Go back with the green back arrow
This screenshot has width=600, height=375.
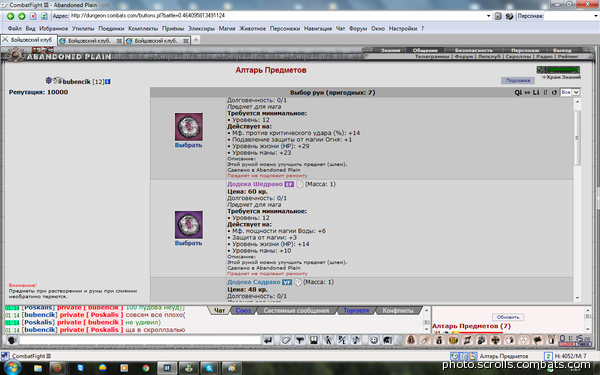pyautogui.click(x=10, y=16)
